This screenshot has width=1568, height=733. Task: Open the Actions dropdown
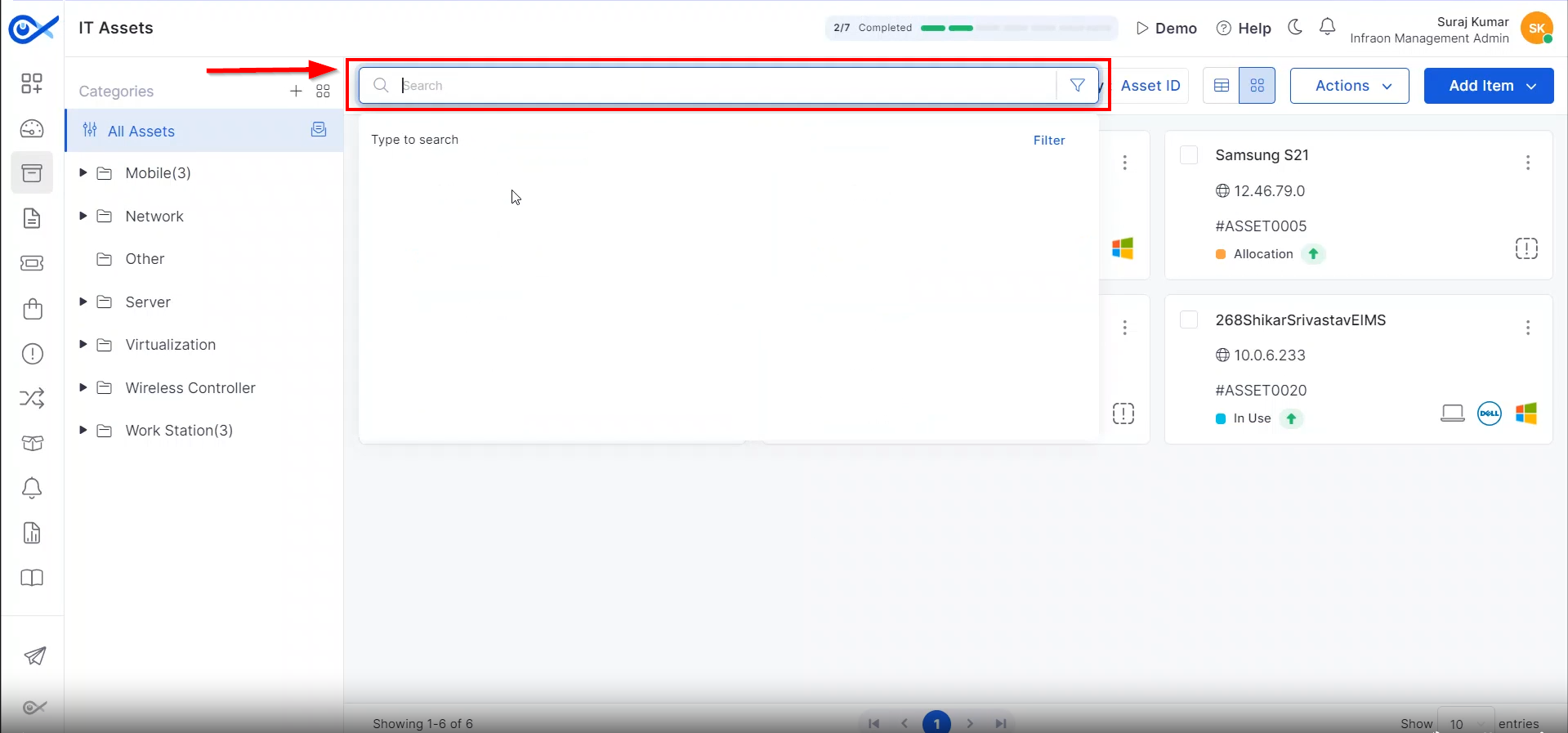click(x=1349, y=86)
